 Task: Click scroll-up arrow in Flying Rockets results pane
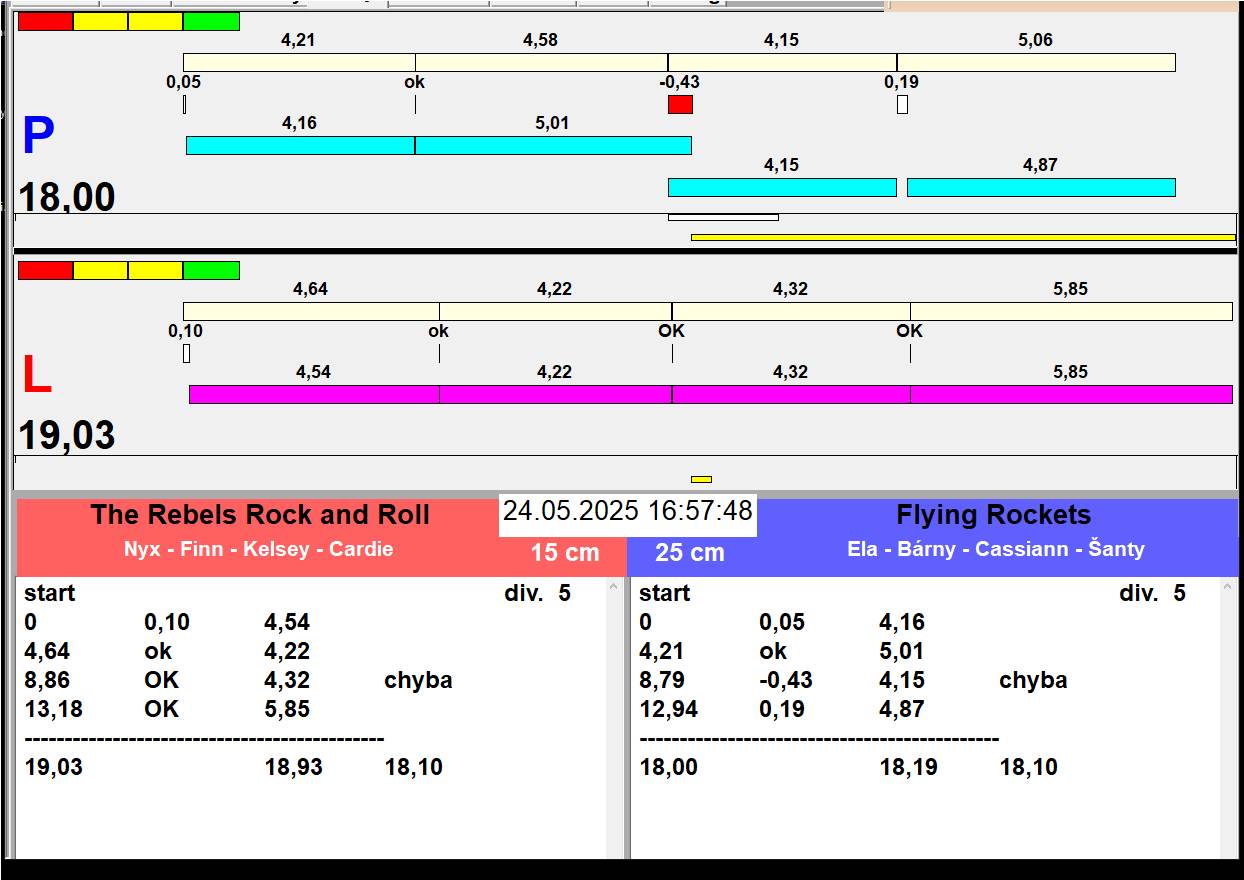pyautogui.click(x=1229, y=588)
